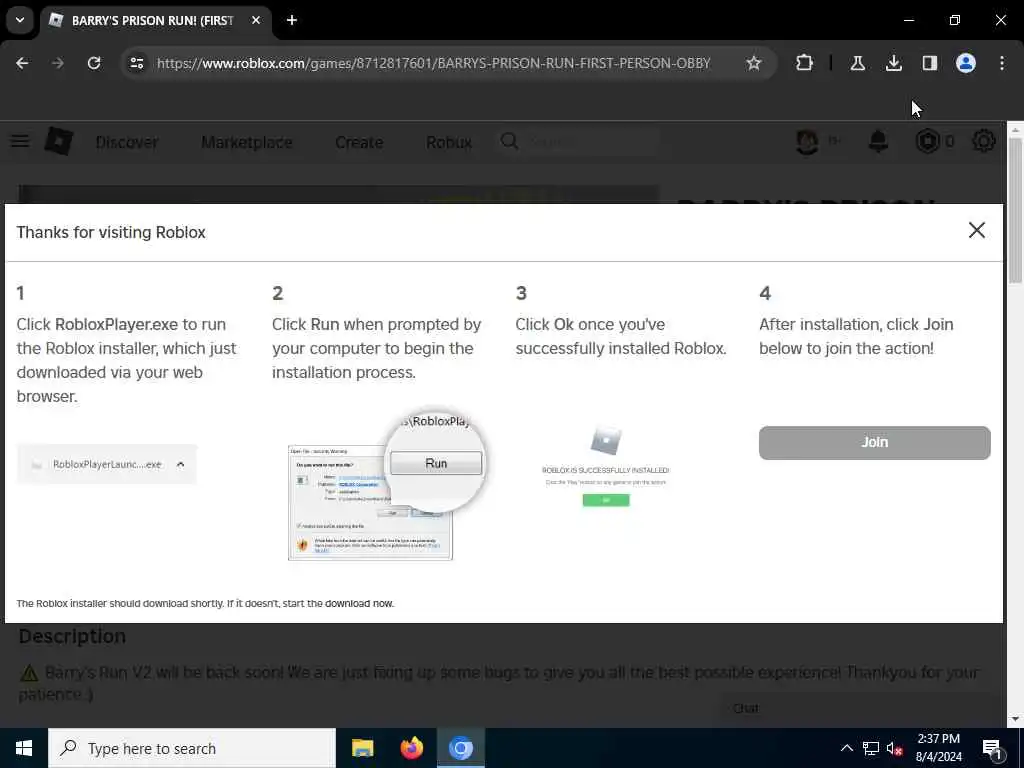Image resolution: width=1024 pixels, height=768 pixels.
Task: Open Firefox from taskbar
Action: pyautogui.click(x=411, y=748)
